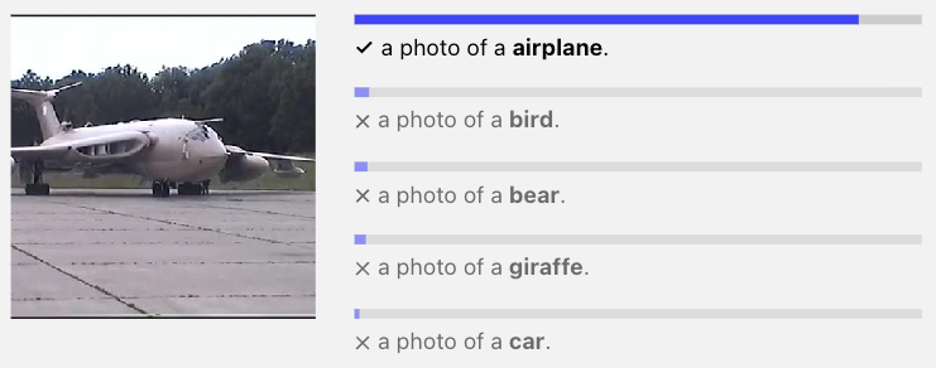
Task: Select the 'a photo of a car' label
Action: (x=464, y=342)
